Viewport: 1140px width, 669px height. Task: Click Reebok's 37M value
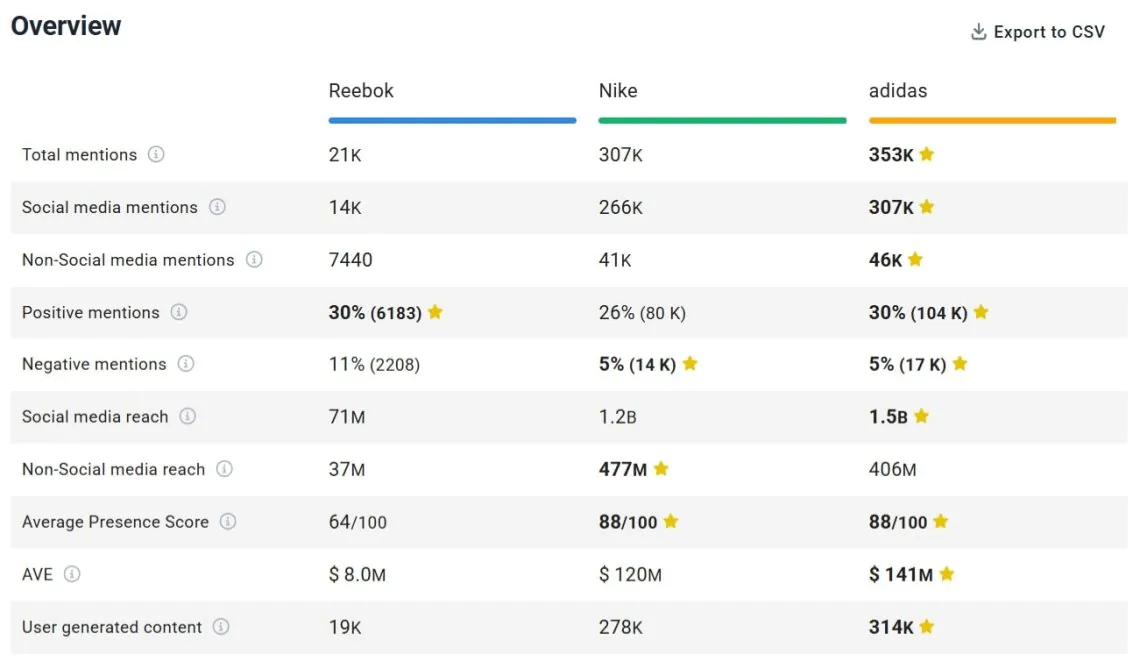tap(347, 469)
